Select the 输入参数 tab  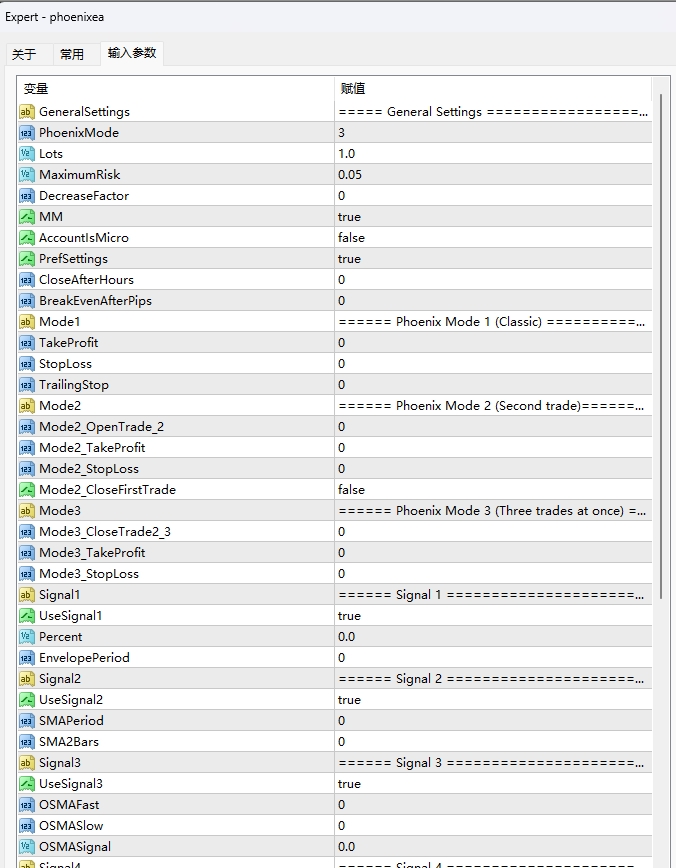pyautogui.click(x=132, y=53)
